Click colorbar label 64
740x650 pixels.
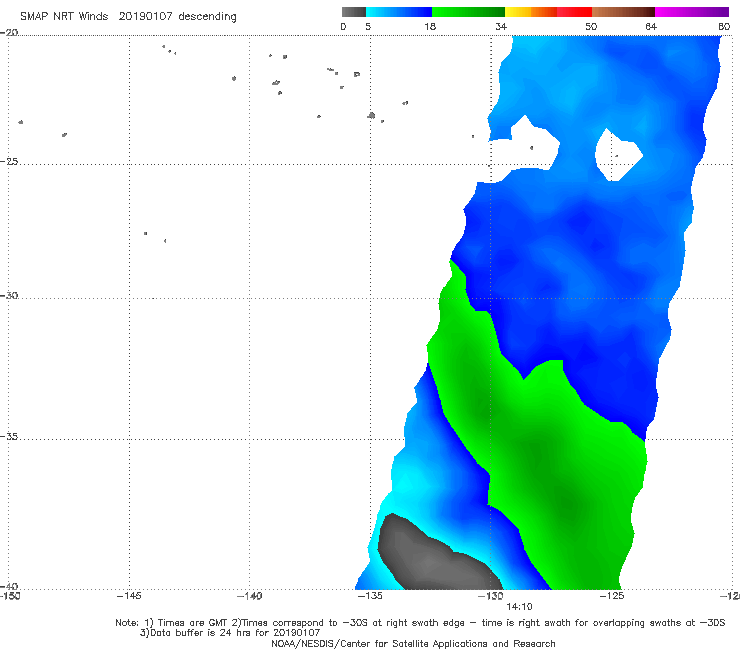point(651,26)
